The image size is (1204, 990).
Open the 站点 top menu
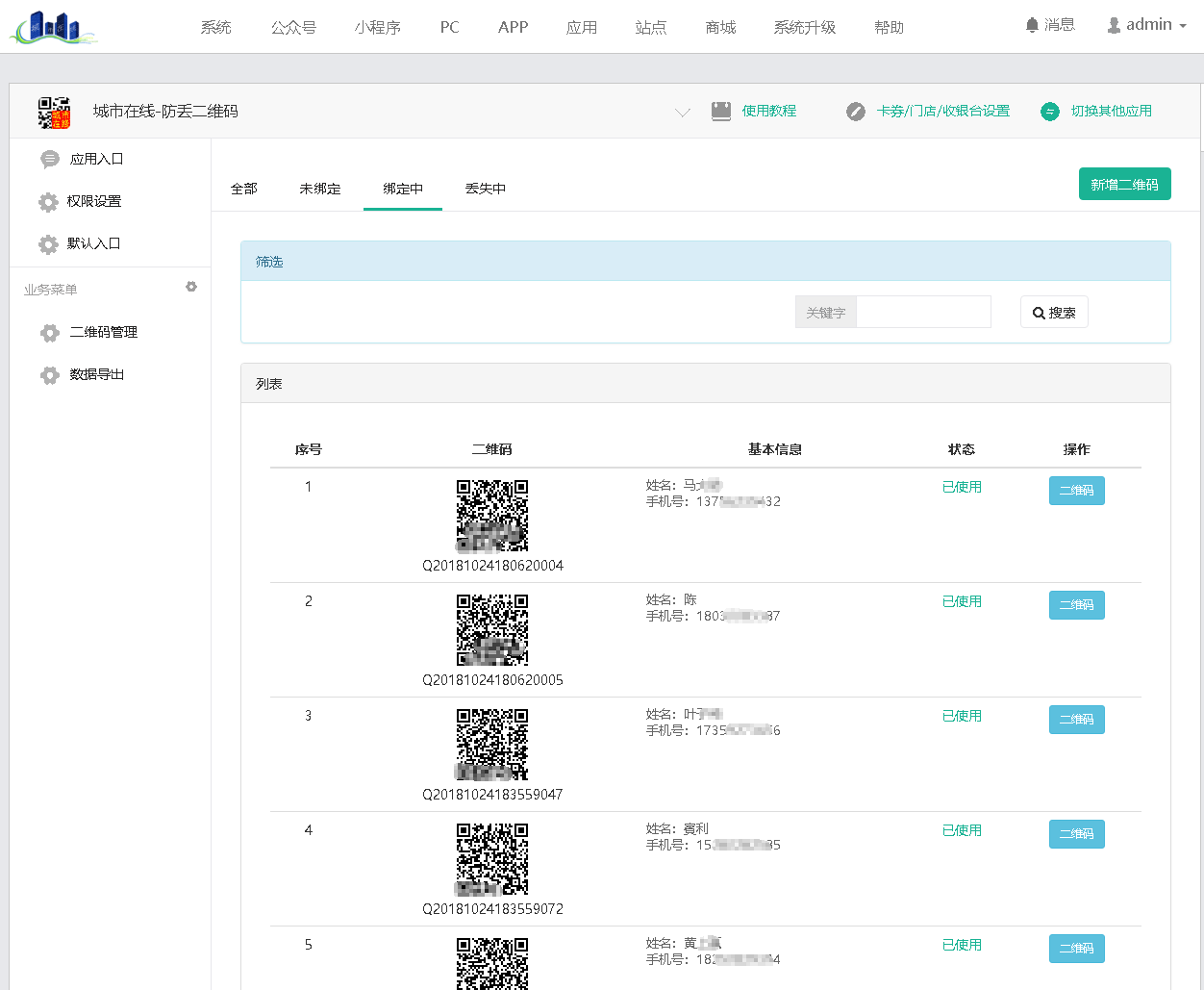tap(651, 27)
